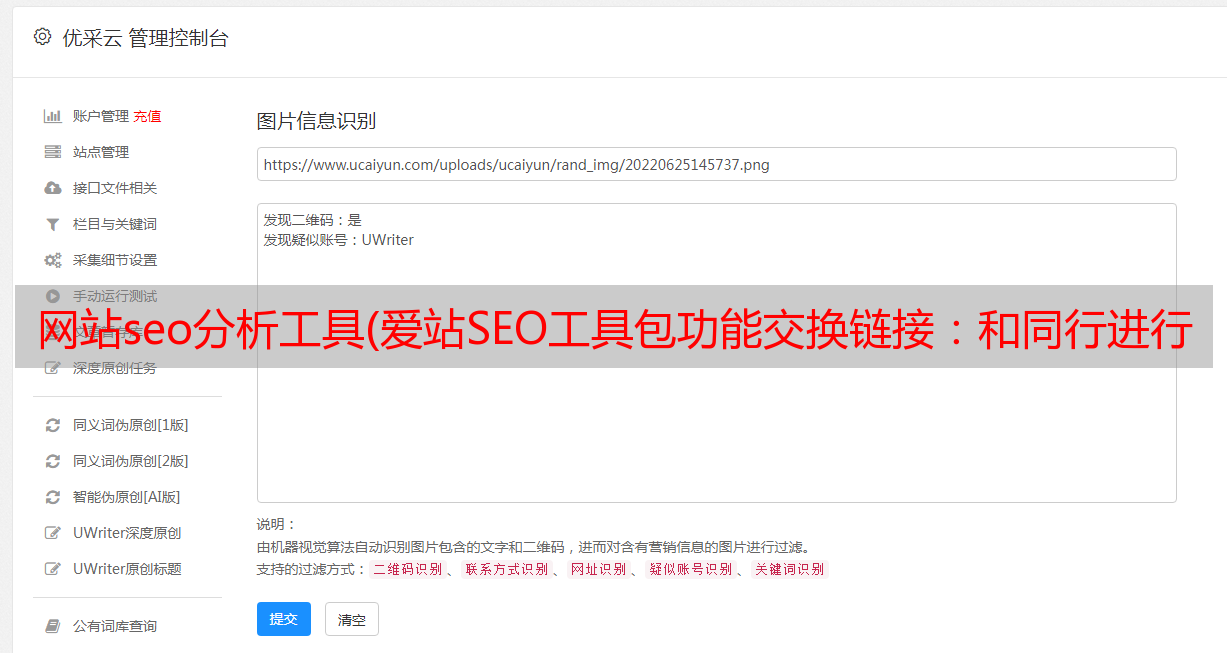1227x653 pixels.
Task: Select 接口文件相关 in sidebar
Action: (115, 188)
